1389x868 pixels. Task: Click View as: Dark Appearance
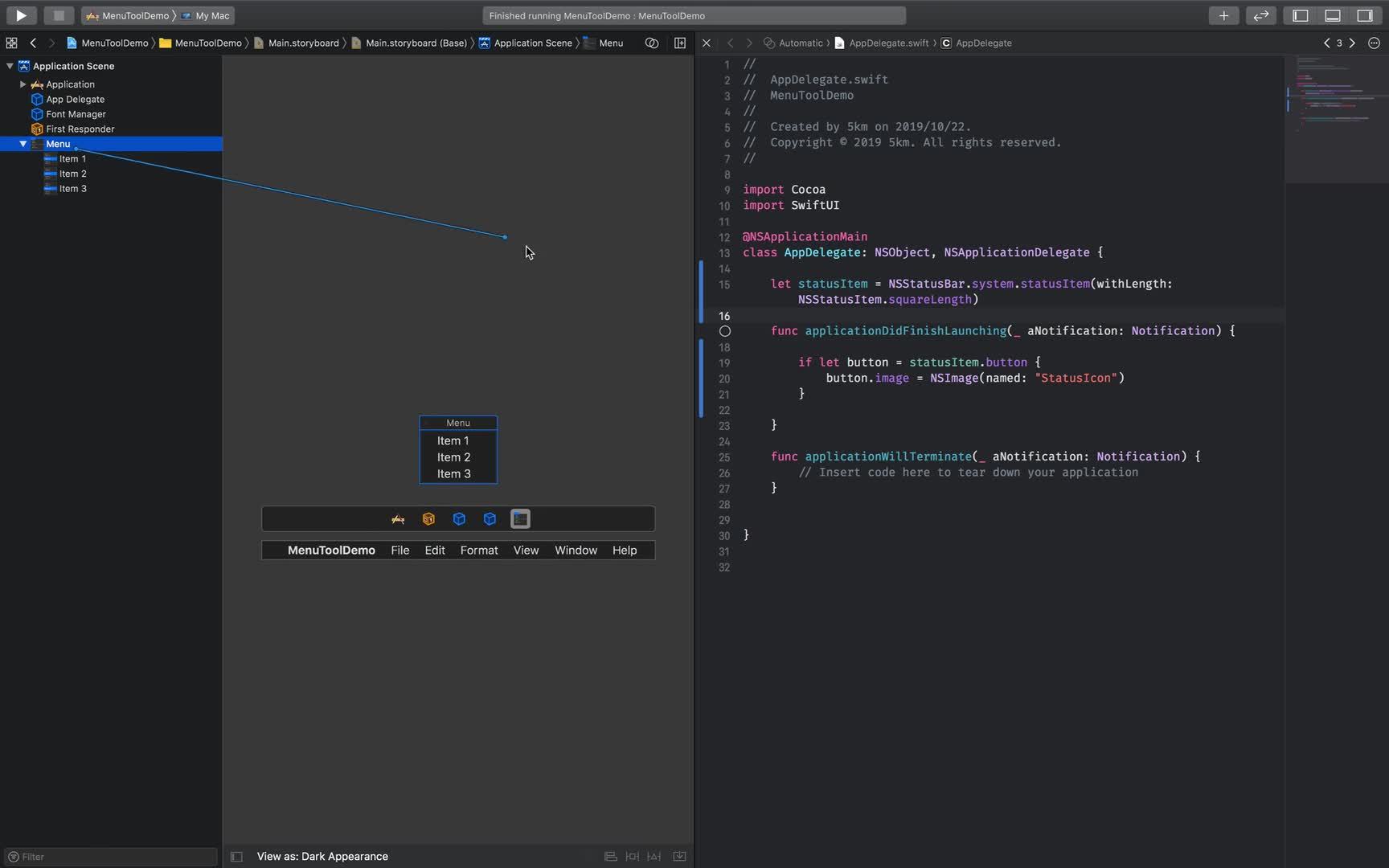(x=322, y=857)
